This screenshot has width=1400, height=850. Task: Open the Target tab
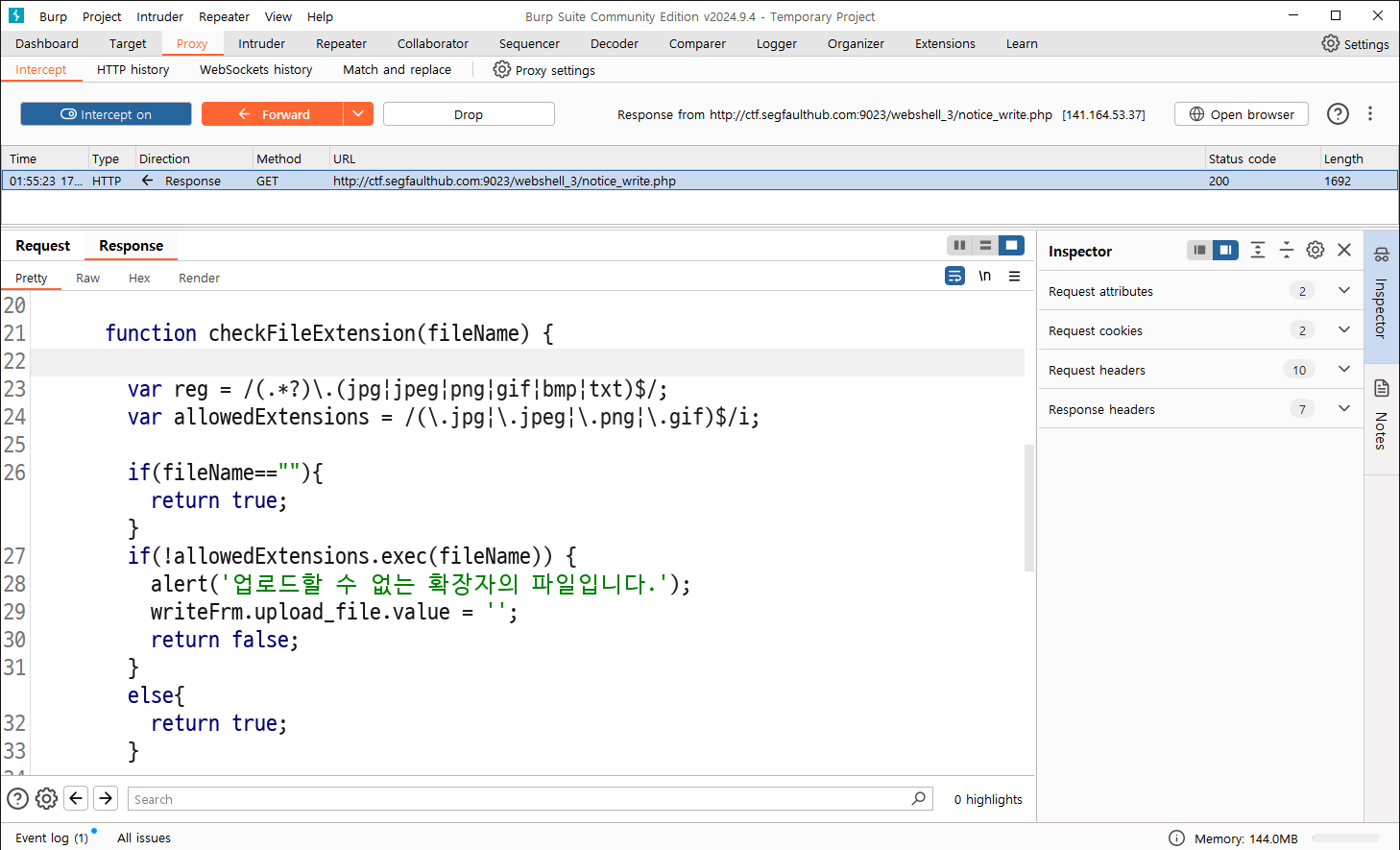tap(128, 43)
